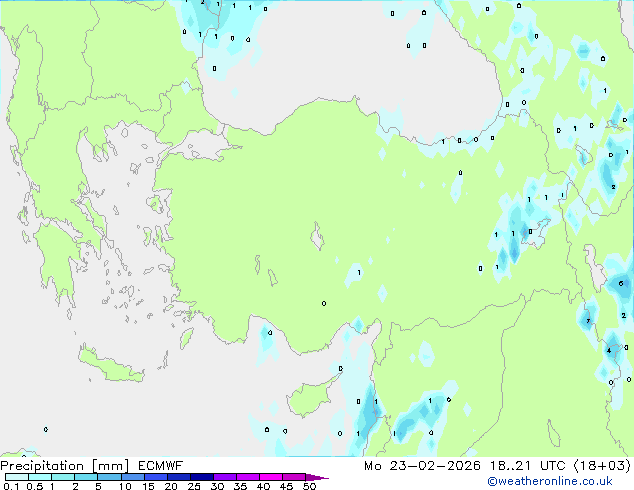Image resolution: width=634 pixels, height=490 pixels.
Task: Pick the 2–5 mm legend color box
Action: point(86,477)
